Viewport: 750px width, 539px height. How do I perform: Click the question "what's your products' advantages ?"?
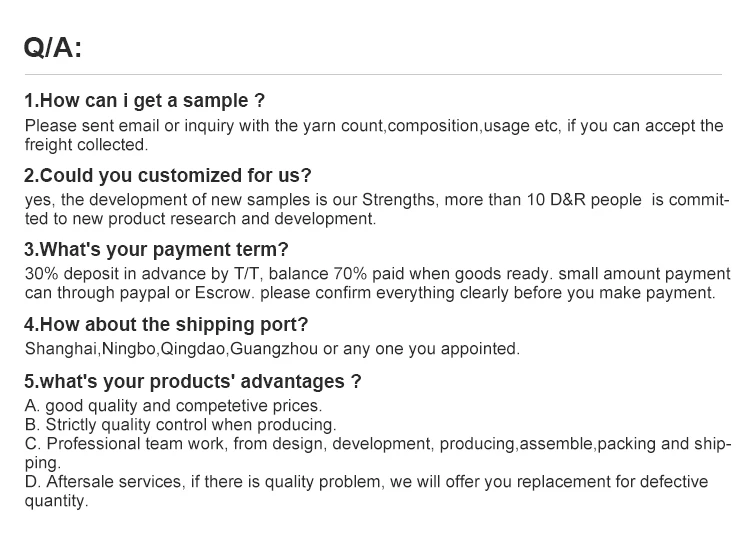tap(193, 382)
